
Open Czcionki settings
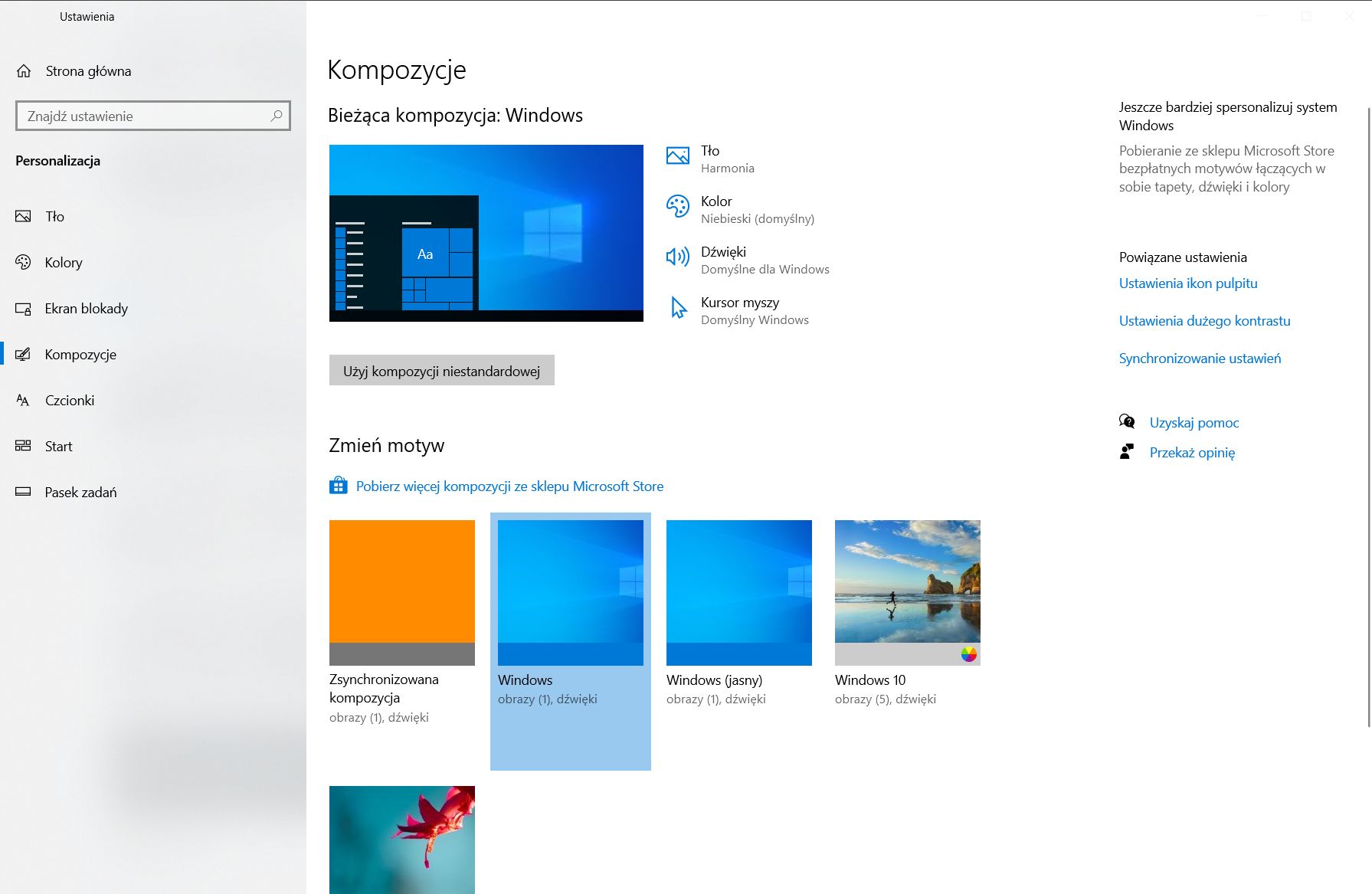pos(69,400)
